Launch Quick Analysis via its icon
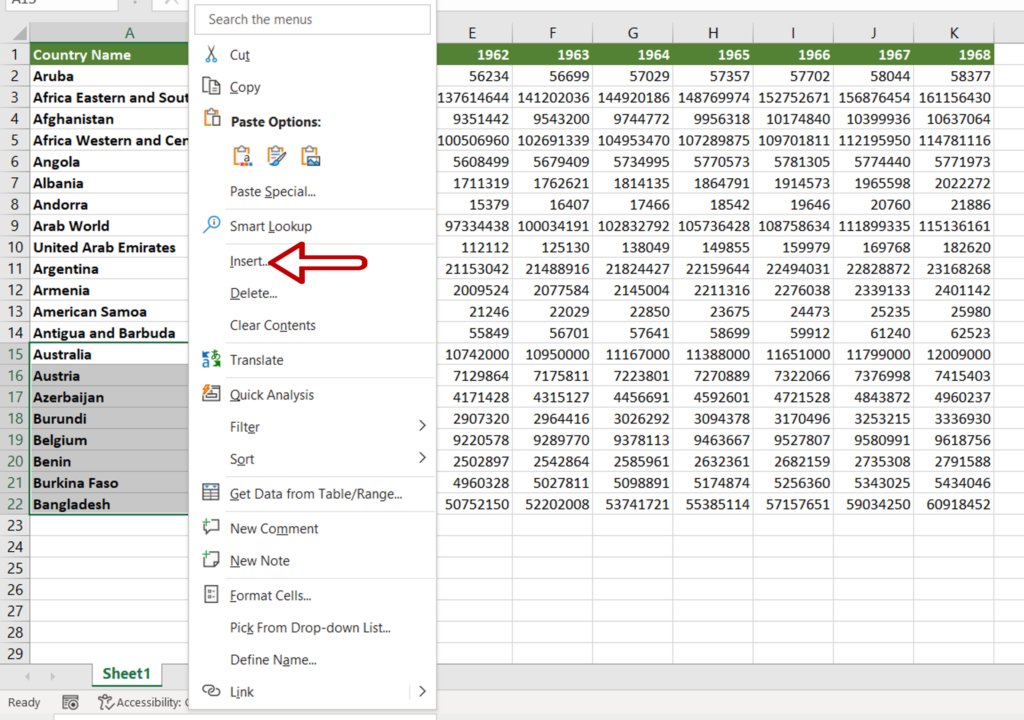 [213, 394]
